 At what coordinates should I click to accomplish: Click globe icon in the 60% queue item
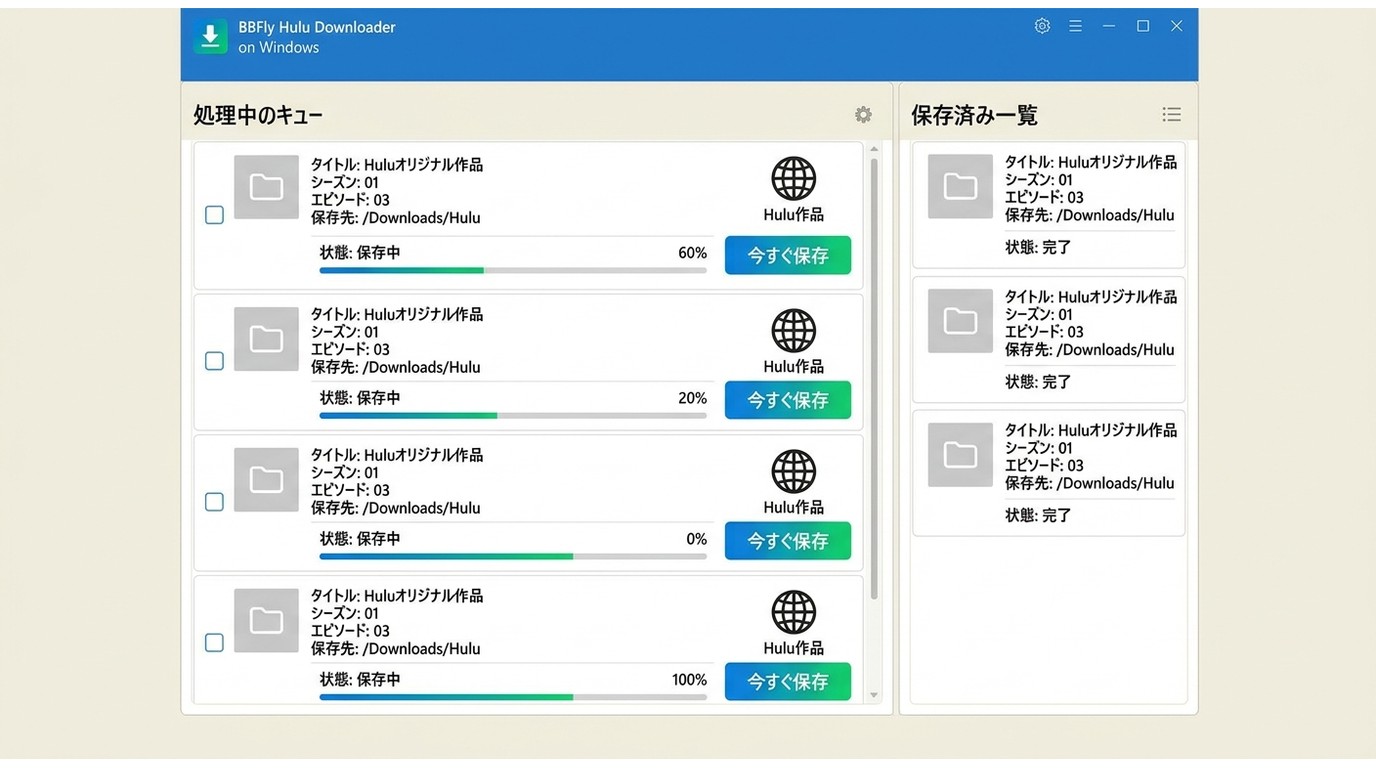click(x=793, y=179)
